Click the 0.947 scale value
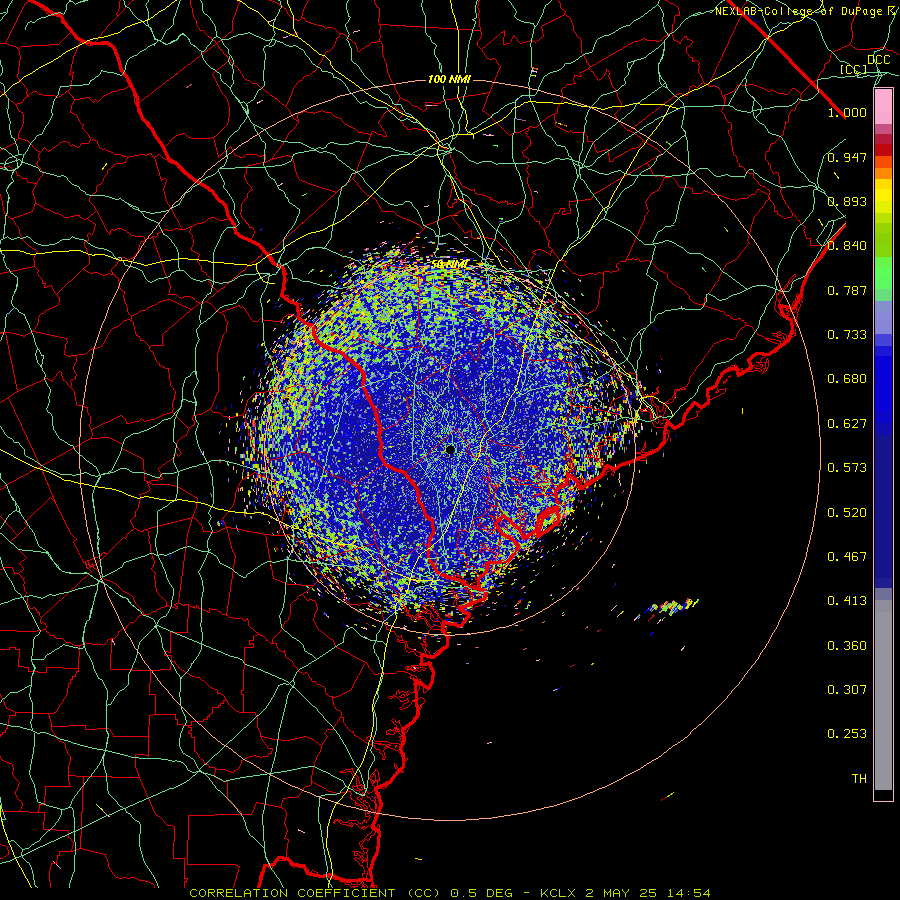The image size is (900, 900). [847, 157]
